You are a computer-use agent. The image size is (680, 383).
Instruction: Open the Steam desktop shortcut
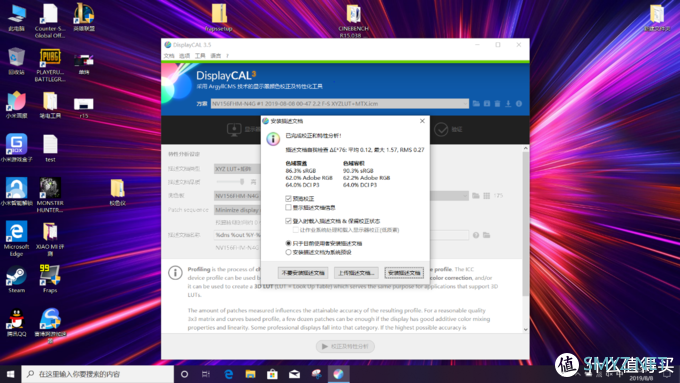[x=16, y=279]
